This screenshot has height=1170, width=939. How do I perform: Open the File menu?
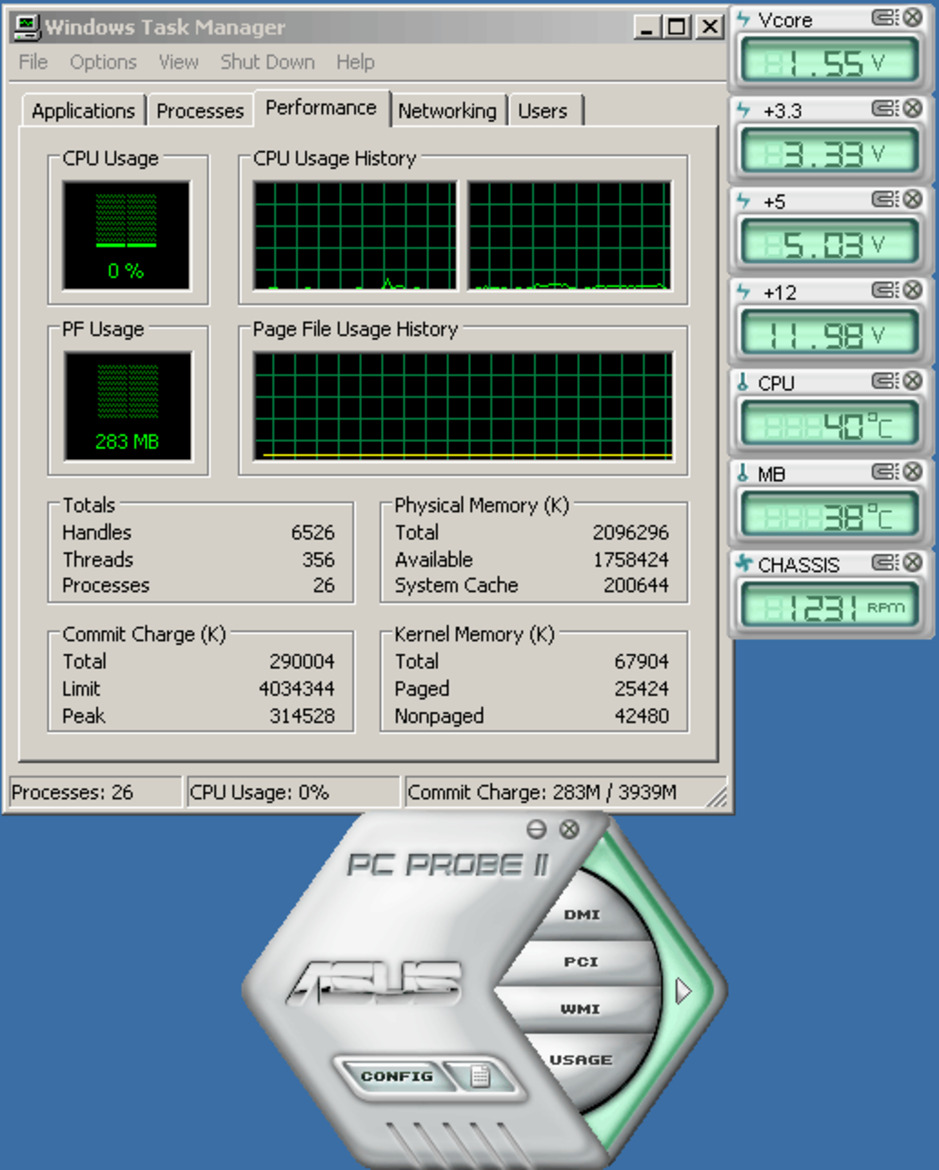pos(33,62)
